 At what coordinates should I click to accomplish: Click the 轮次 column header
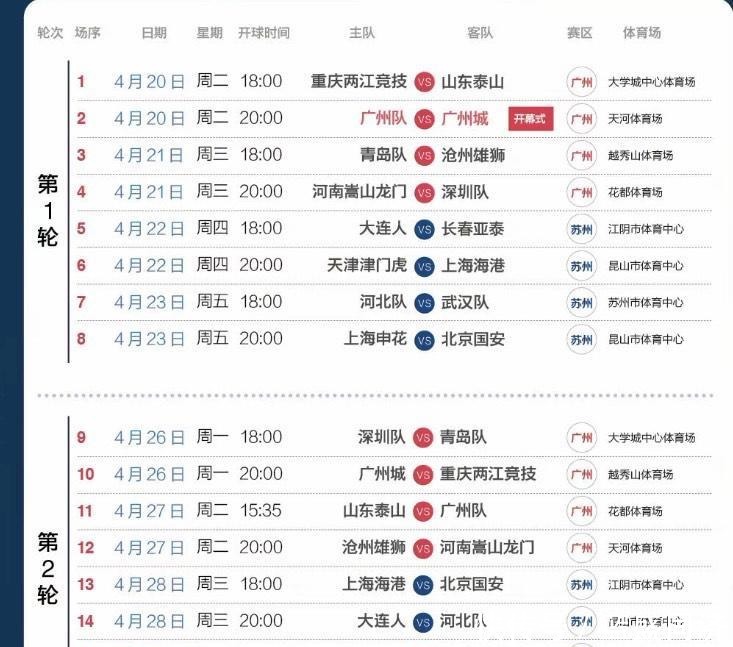(x=50, y=33)
